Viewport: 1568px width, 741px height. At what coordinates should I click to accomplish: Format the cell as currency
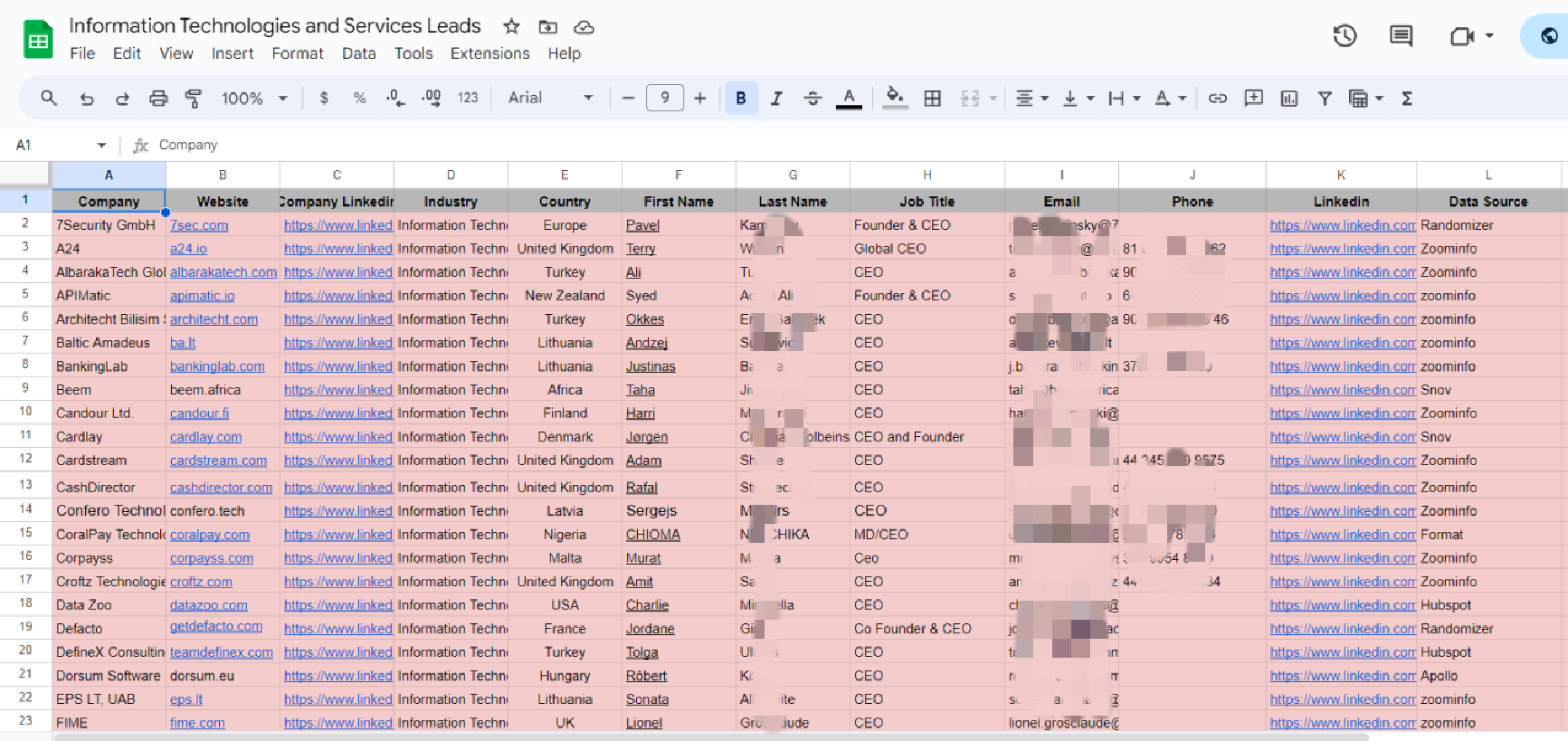tap(324, 98)
